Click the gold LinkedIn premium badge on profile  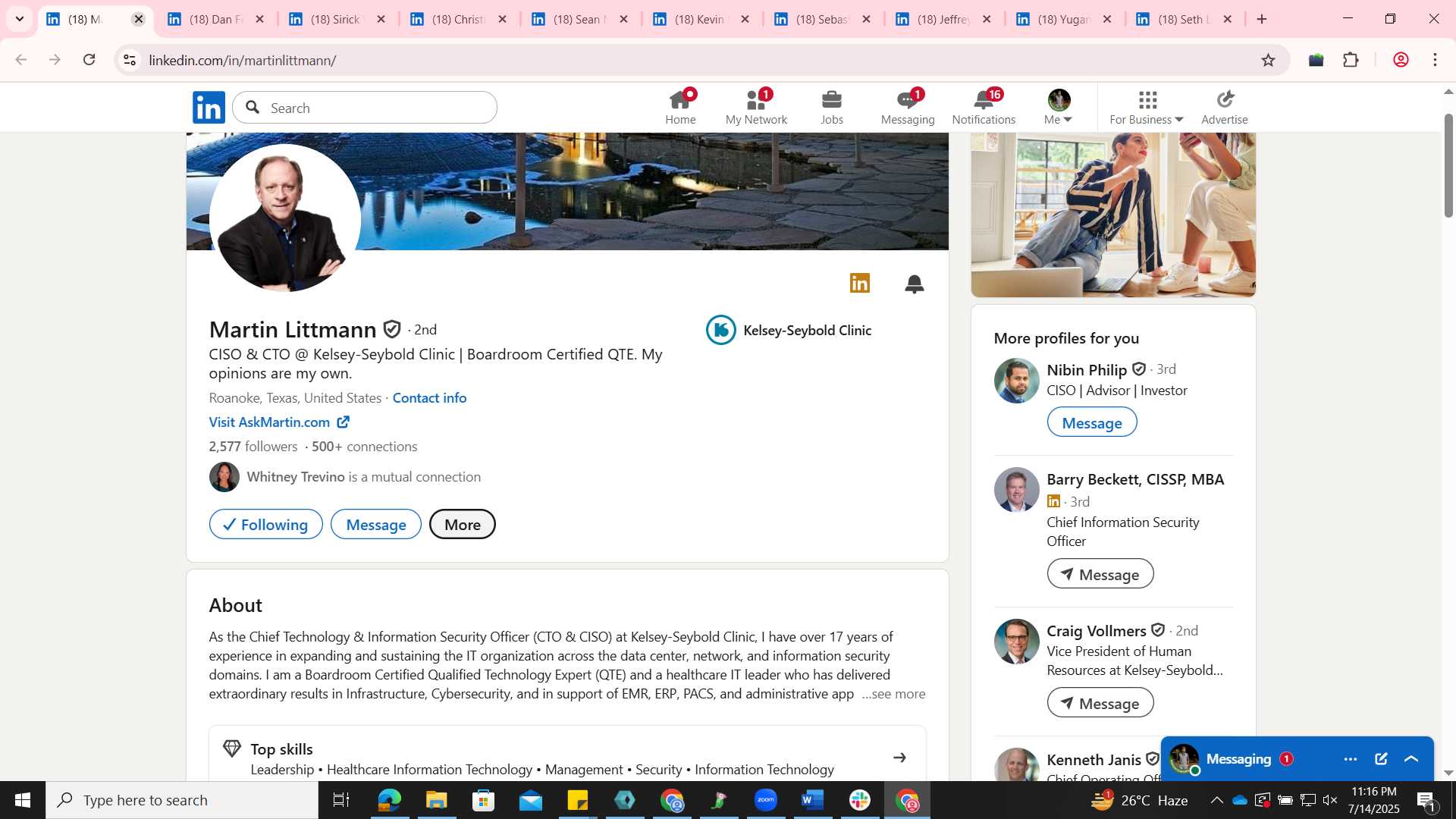(x=860, y=284)
